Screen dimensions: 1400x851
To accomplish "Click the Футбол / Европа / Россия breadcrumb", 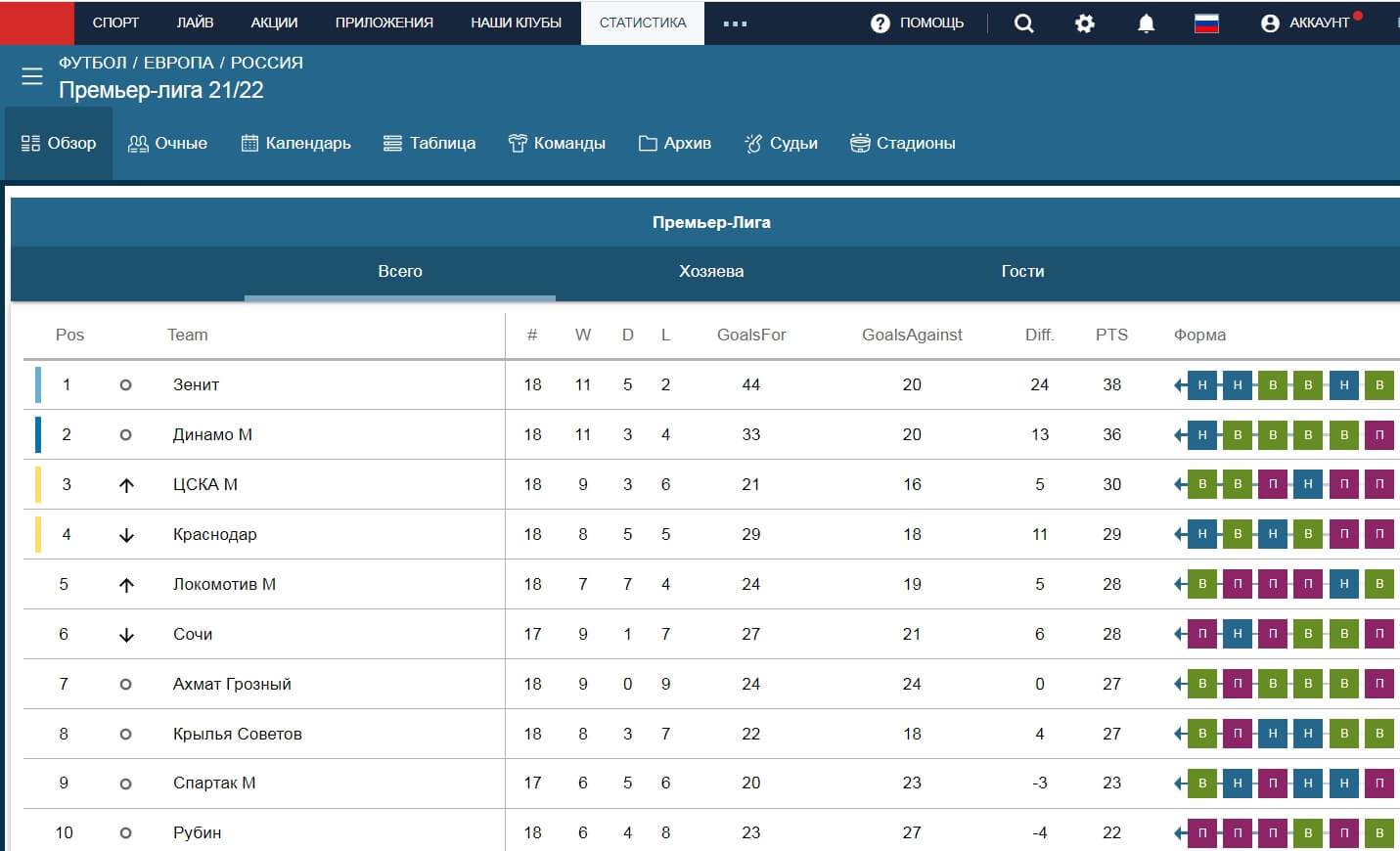I will coord(181,63).
